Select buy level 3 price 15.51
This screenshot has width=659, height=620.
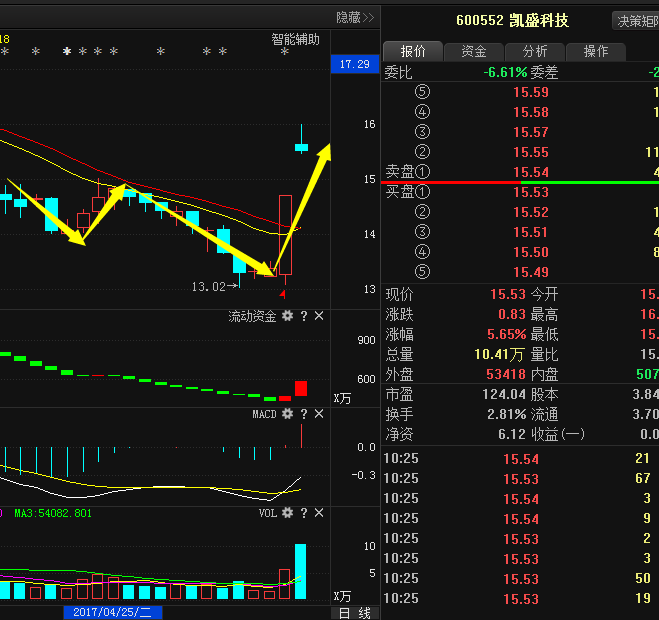(531, 232)
